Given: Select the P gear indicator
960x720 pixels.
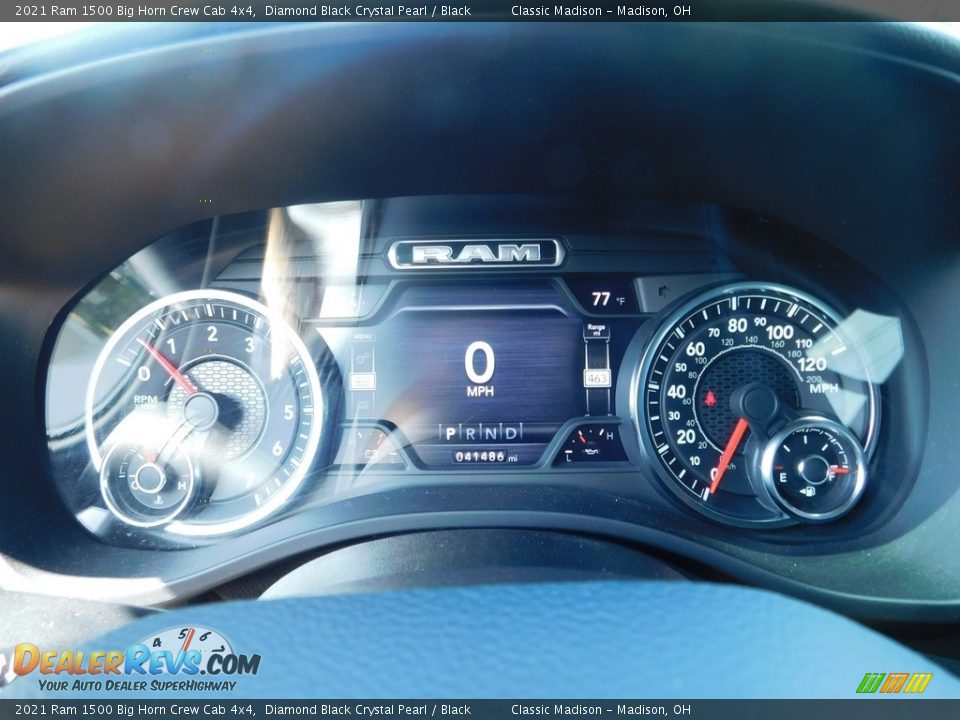Looking at the screenshot, I should click(451, 432).
